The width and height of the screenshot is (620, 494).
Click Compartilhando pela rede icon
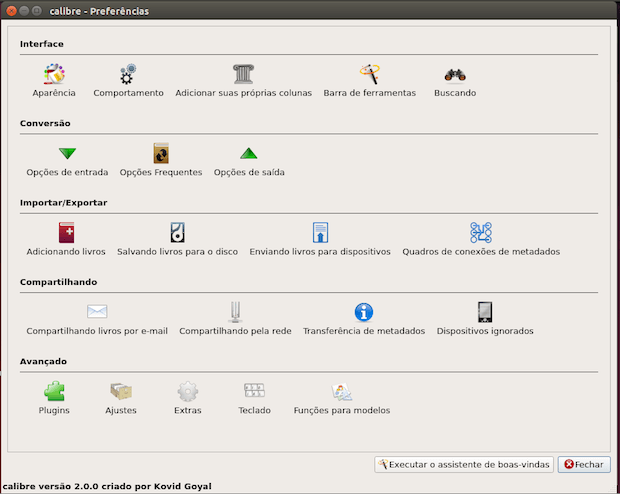click(x=235, y=312)
